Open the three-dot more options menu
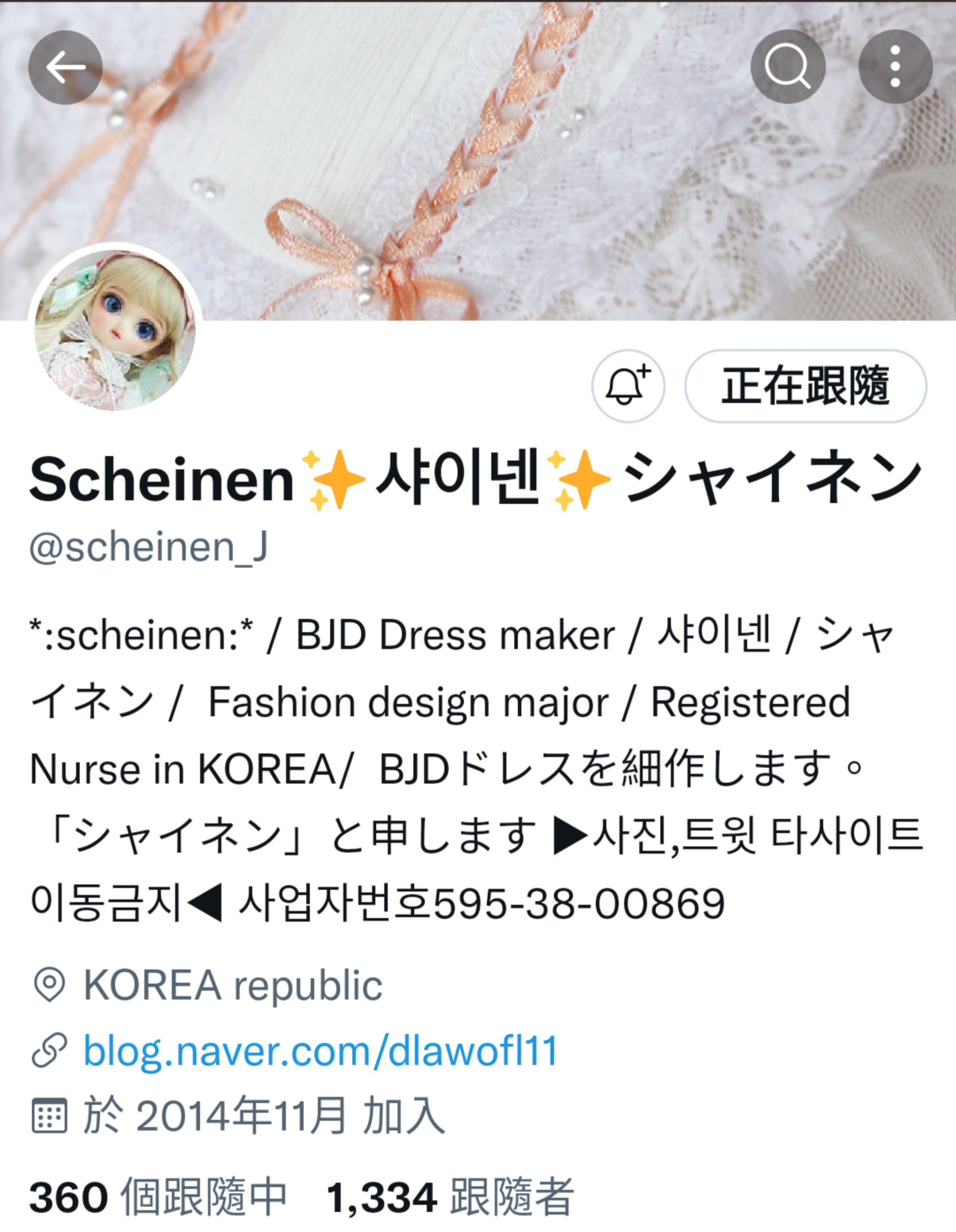 (x=895, y=67)
